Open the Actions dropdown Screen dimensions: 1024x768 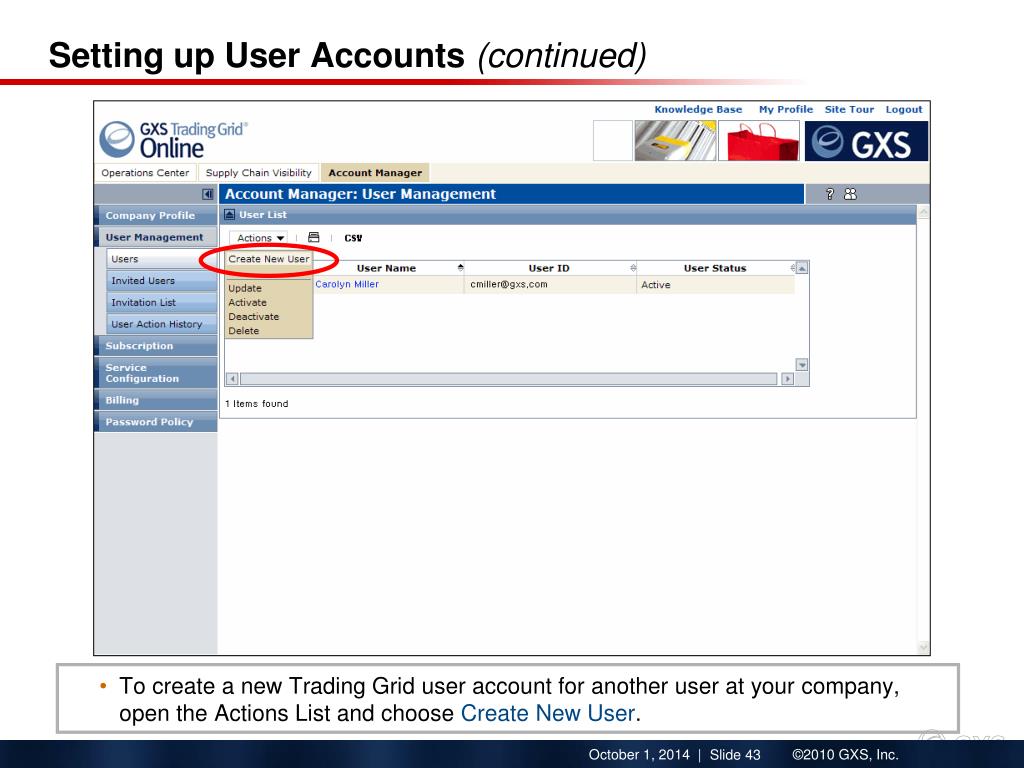[x=260, y=238]
